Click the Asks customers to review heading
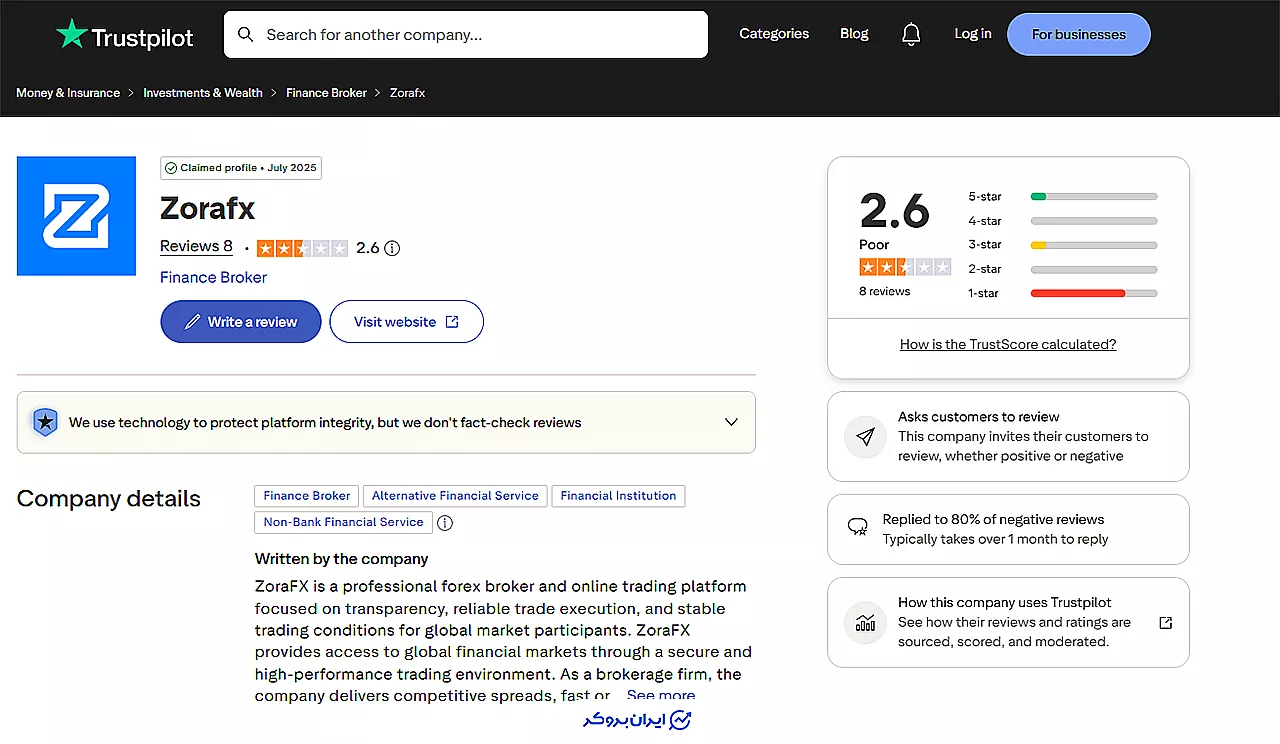This screenshot has height=744, width=1280. click(979, 417)
